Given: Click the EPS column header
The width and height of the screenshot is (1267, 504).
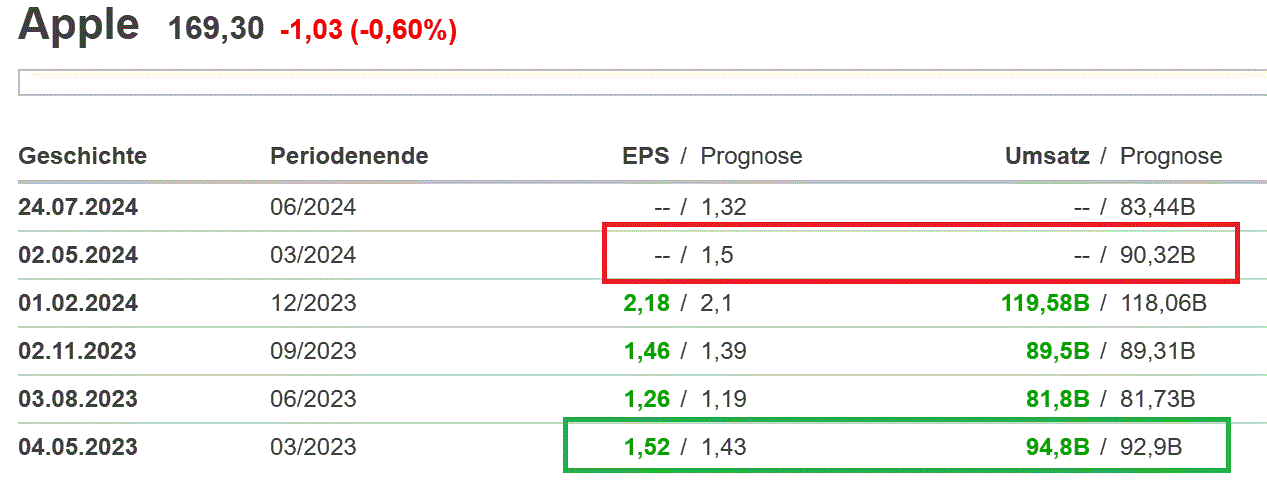Looking at the screenshot, I should [645, 156].
